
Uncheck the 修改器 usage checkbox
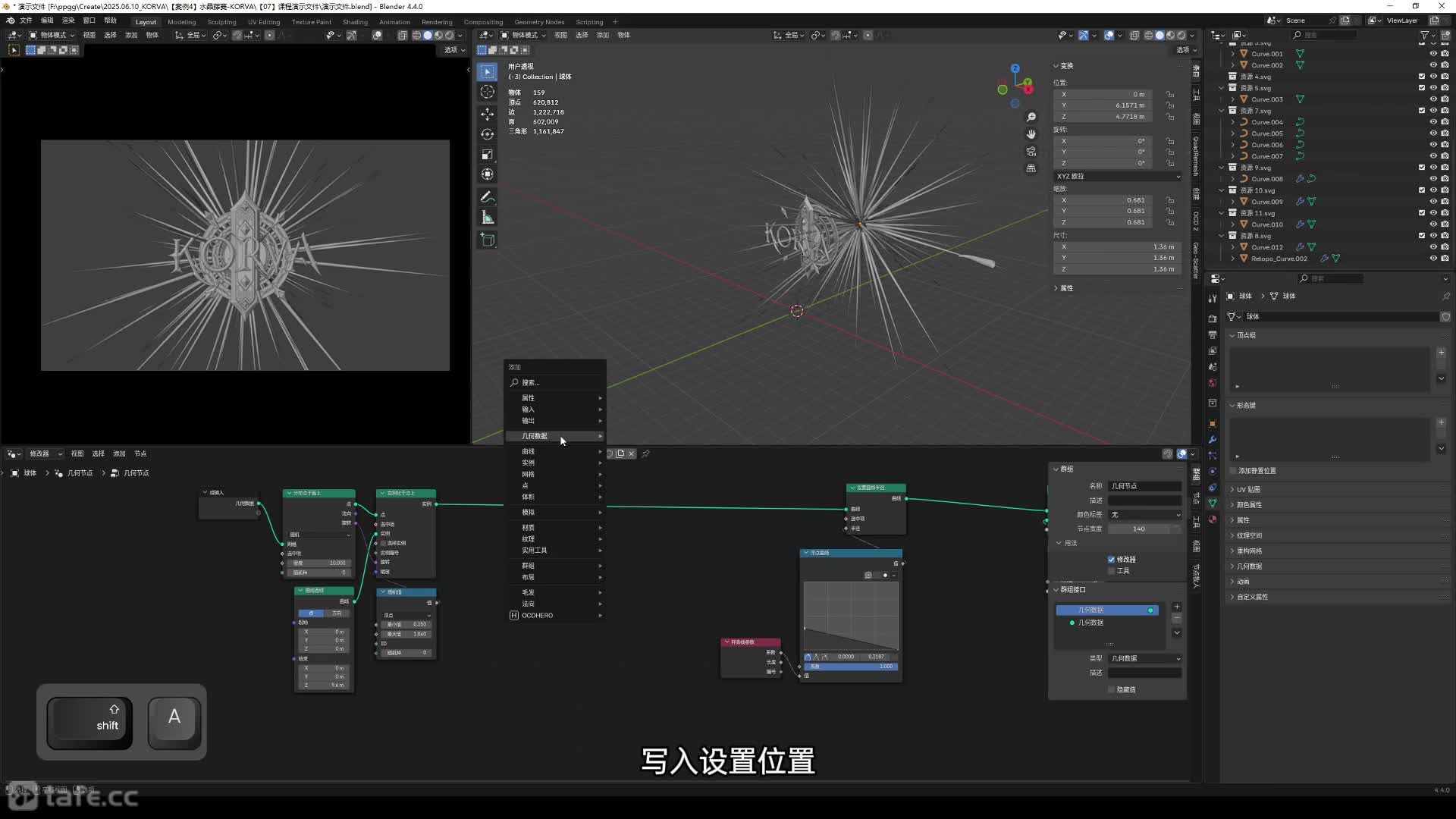pyautogui.click(x=1112, y=560)
